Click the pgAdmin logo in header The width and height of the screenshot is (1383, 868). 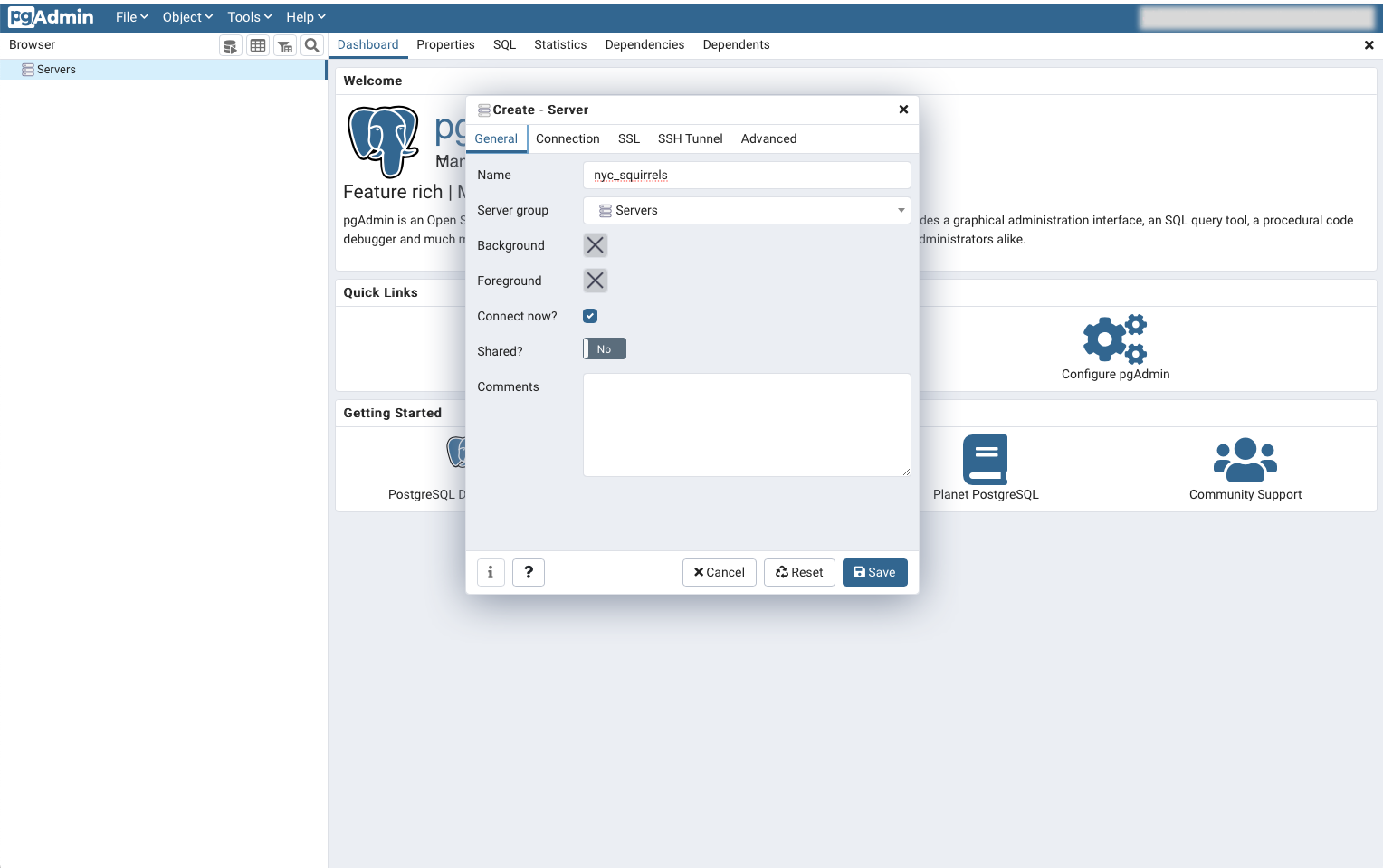(x=51, y=16)
